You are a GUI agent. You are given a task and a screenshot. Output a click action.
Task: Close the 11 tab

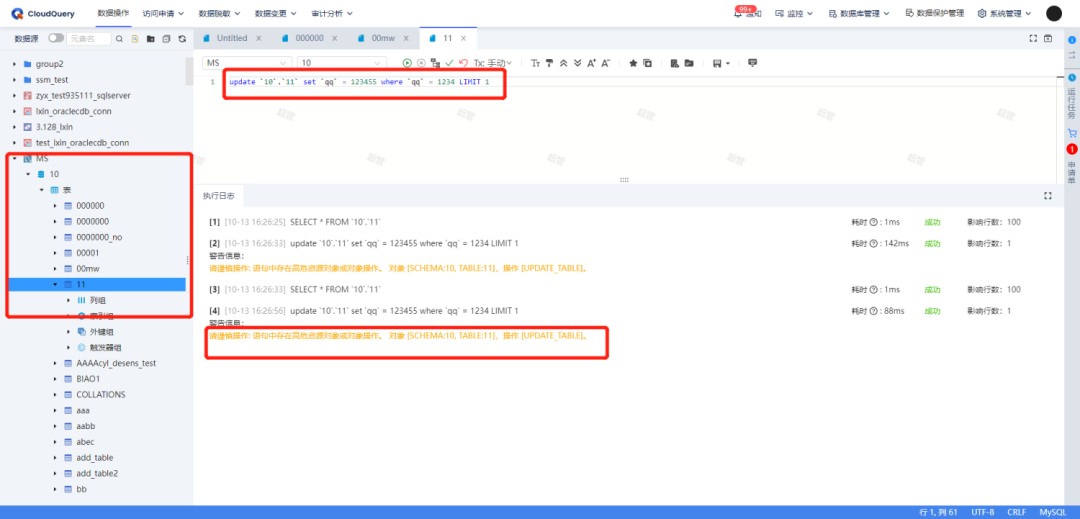pyautogui.click(x=464, y=39)
